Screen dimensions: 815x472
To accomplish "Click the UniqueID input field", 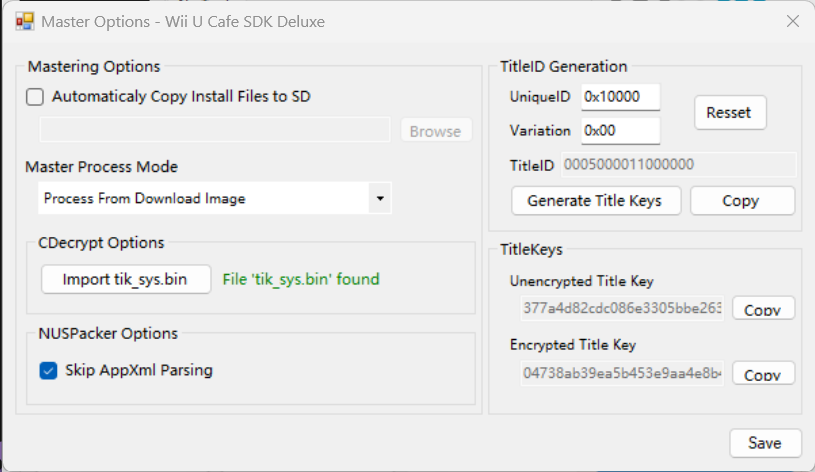I will pyautogui.click(x=620, y=97).
